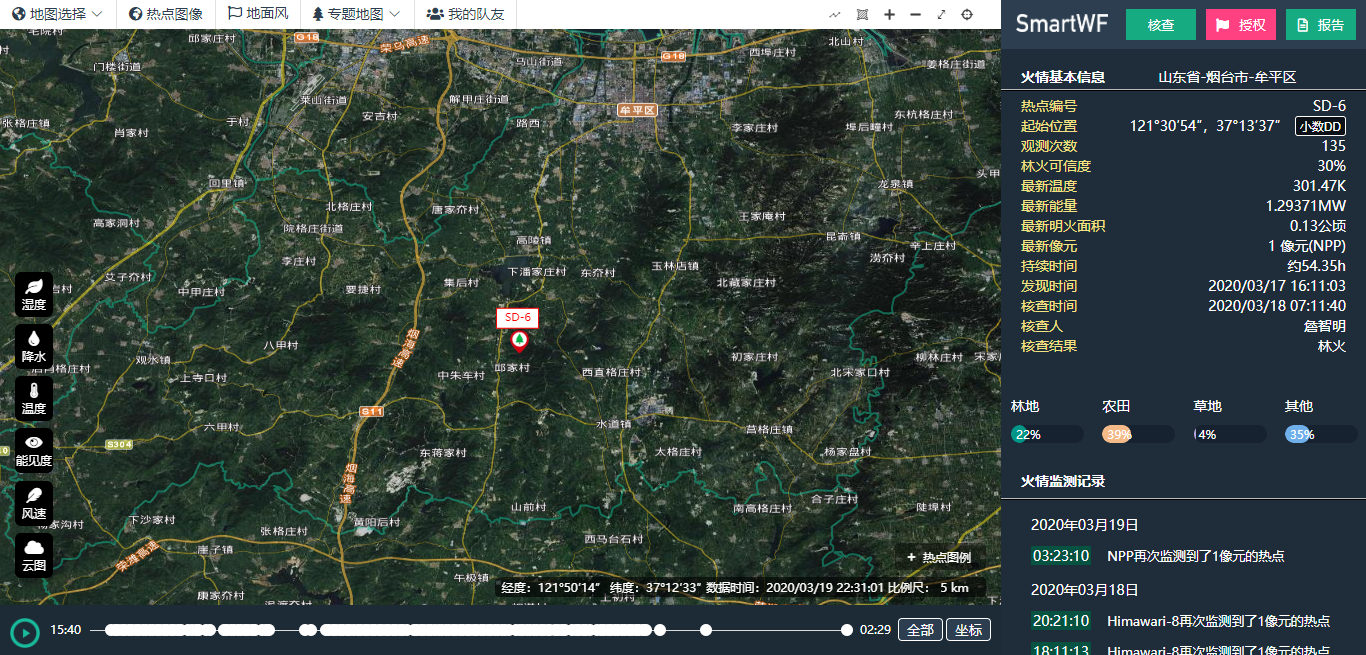The image size is (1366, 655).
Task: Click the SD-6 fire hotspot marker on map
Action: click(519, 341)
